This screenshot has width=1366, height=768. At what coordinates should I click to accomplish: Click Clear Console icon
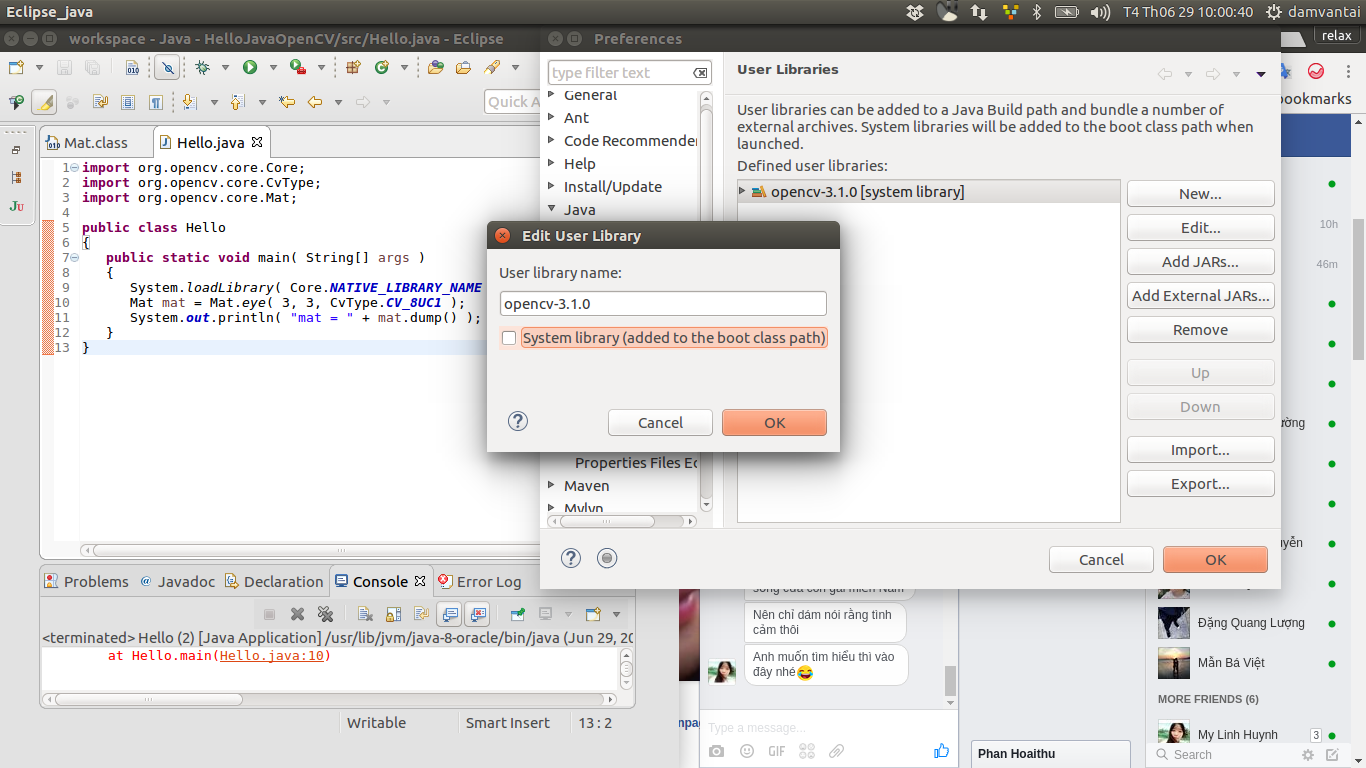[x=365, y=614]
